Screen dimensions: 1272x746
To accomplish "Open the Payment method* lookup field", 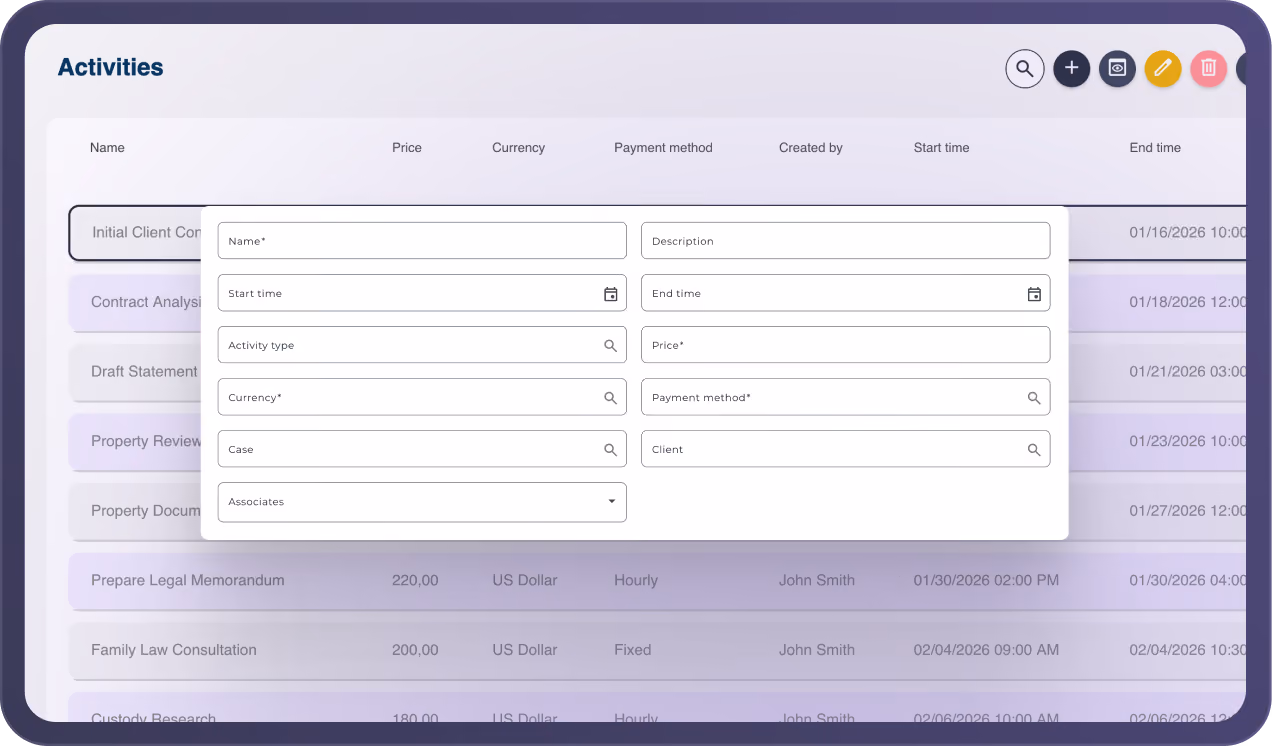I will tap(846, 397).
